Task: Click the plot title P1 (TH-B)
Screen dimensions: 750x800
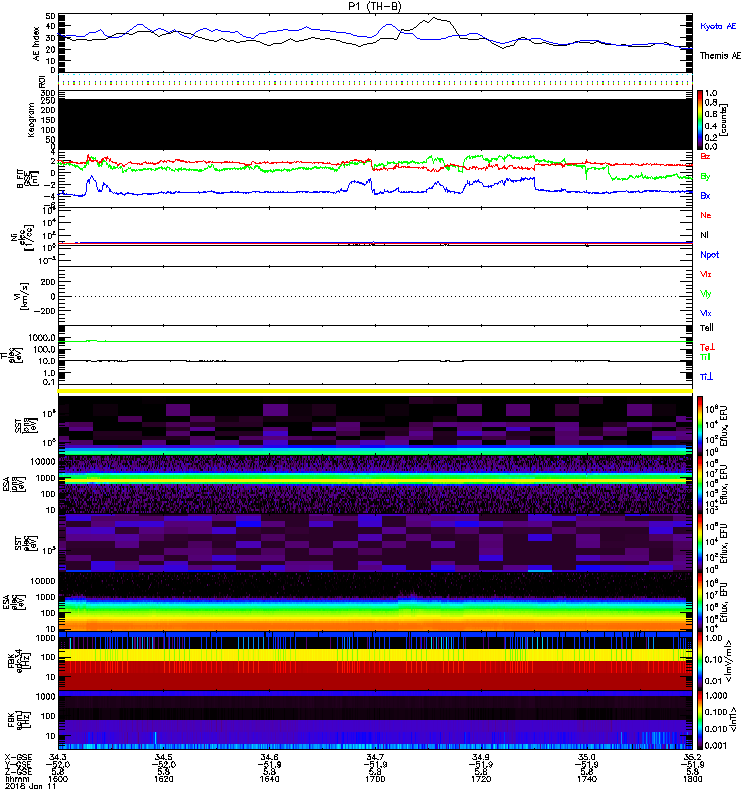Action: (375, 7)
